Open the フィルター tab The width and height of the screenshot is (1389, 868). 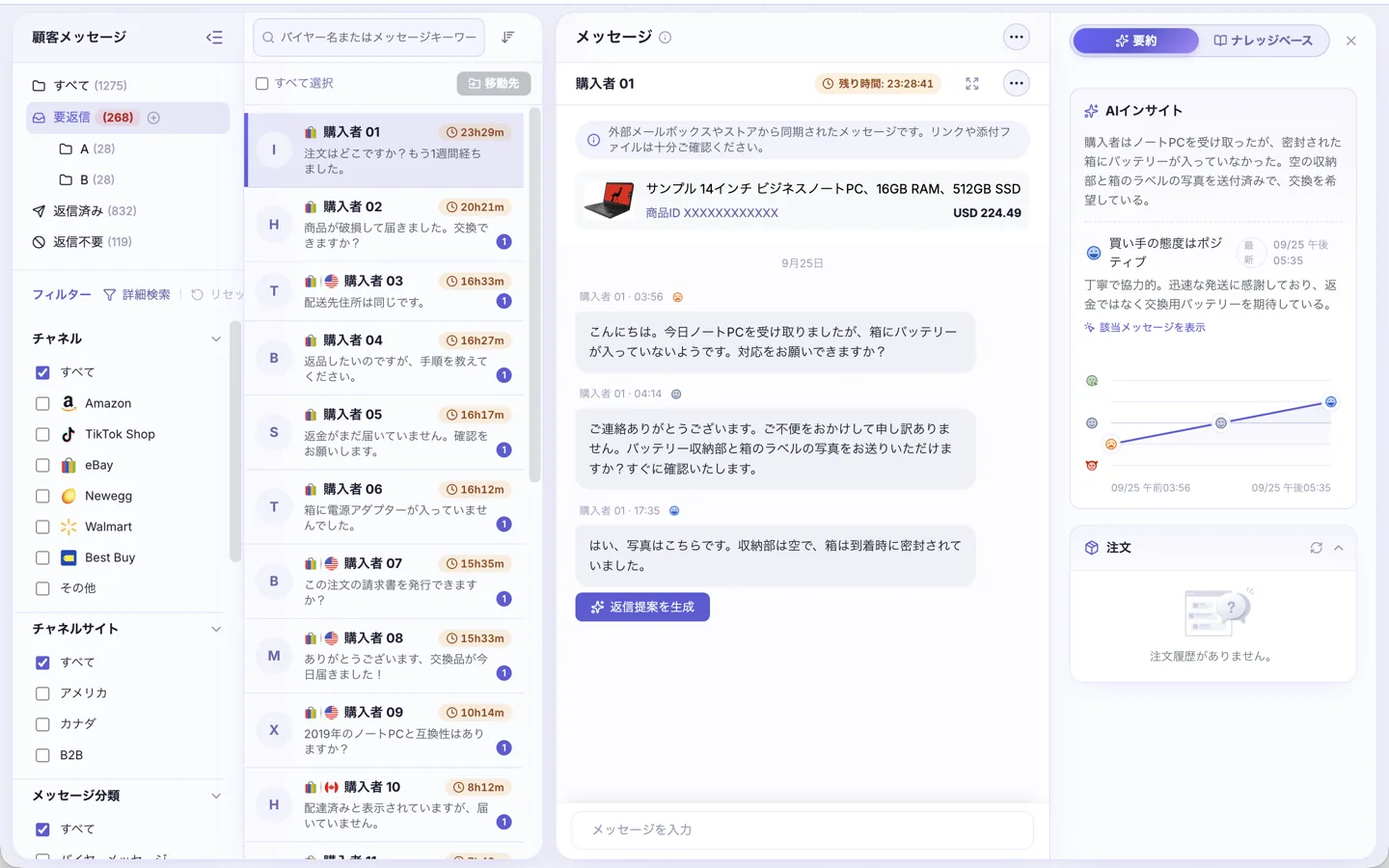(x=62, y=294)
